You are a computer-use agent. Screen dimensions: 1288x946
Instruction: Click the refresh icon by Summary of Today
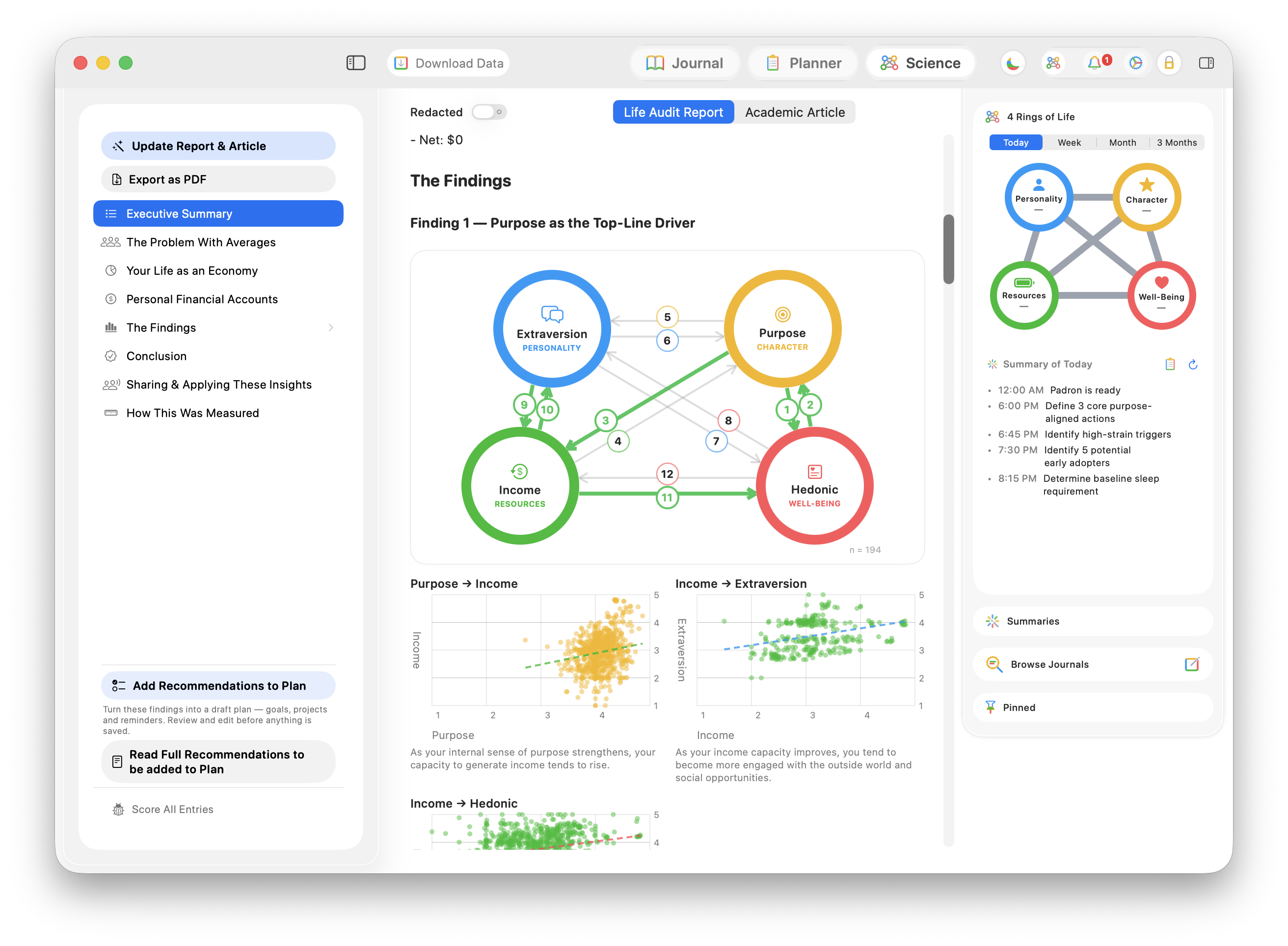coord(1193,364)
